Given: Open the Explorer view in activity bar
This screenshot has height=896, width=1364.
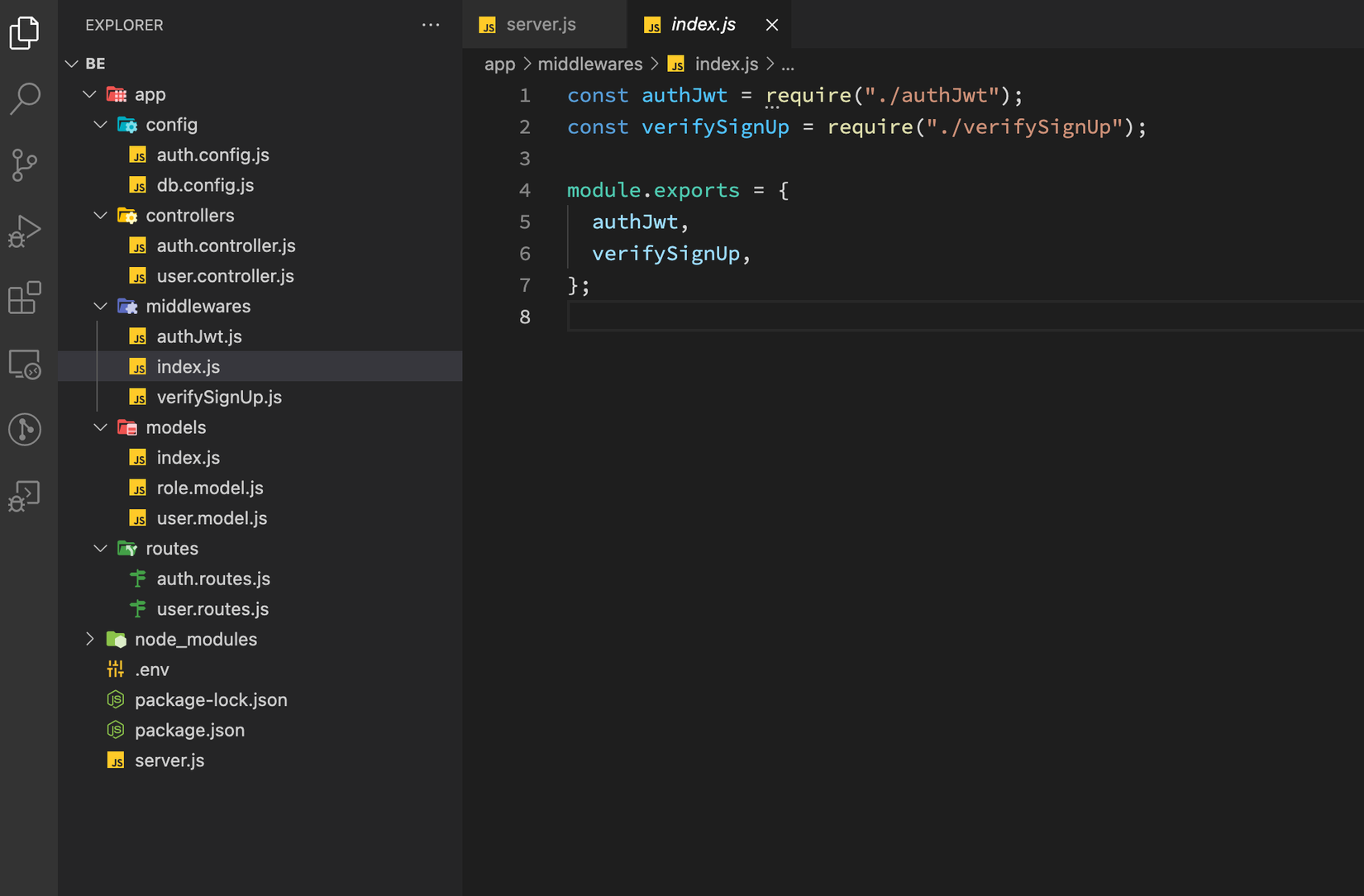Looking at the screenshot, I should [x=25, y=32].
